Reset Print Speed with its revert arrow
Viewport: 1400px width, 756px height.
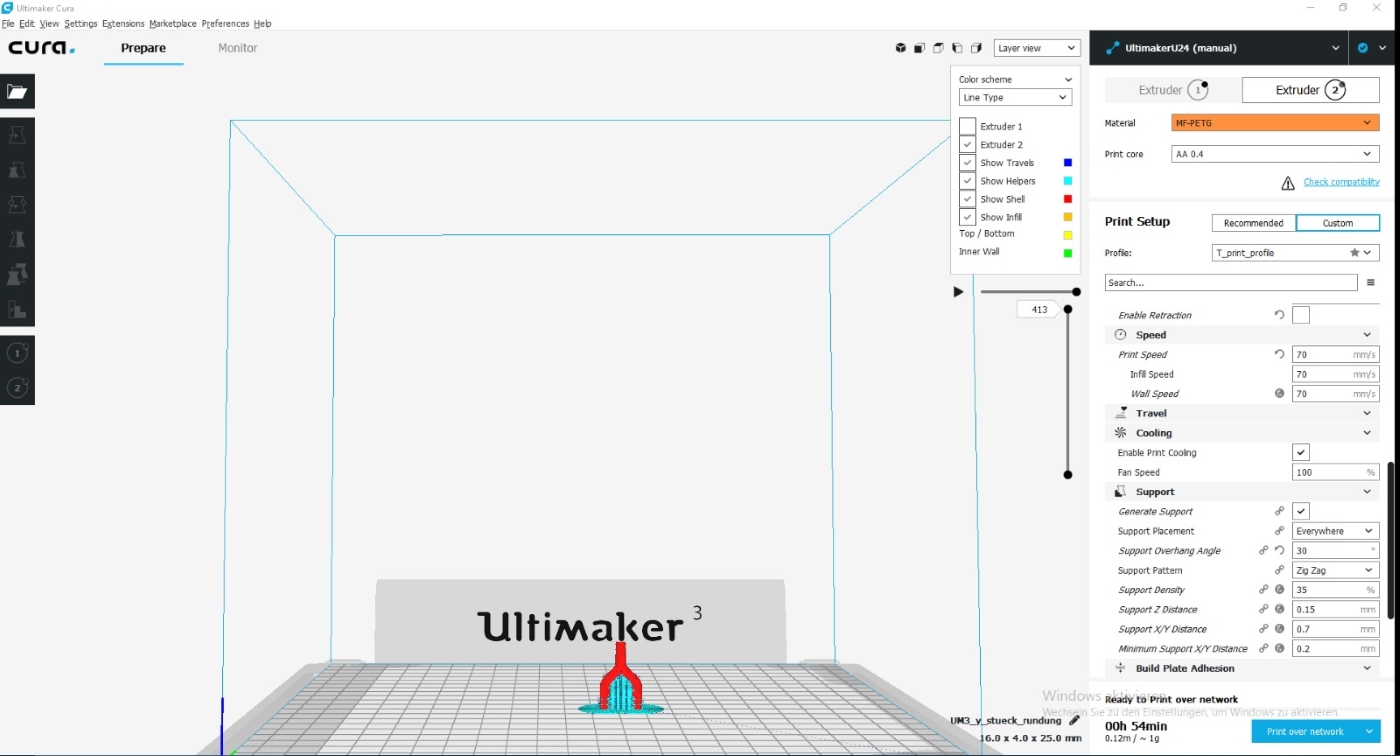[1279, 354]
